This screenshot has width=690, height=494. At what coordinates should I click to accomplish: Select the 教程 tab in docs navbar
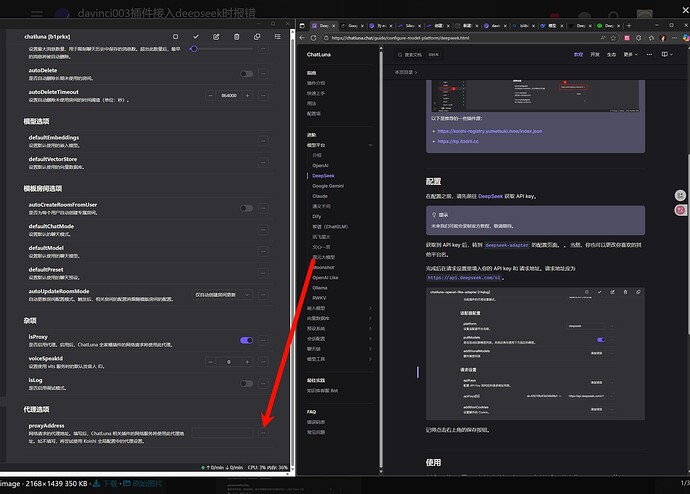578,55
